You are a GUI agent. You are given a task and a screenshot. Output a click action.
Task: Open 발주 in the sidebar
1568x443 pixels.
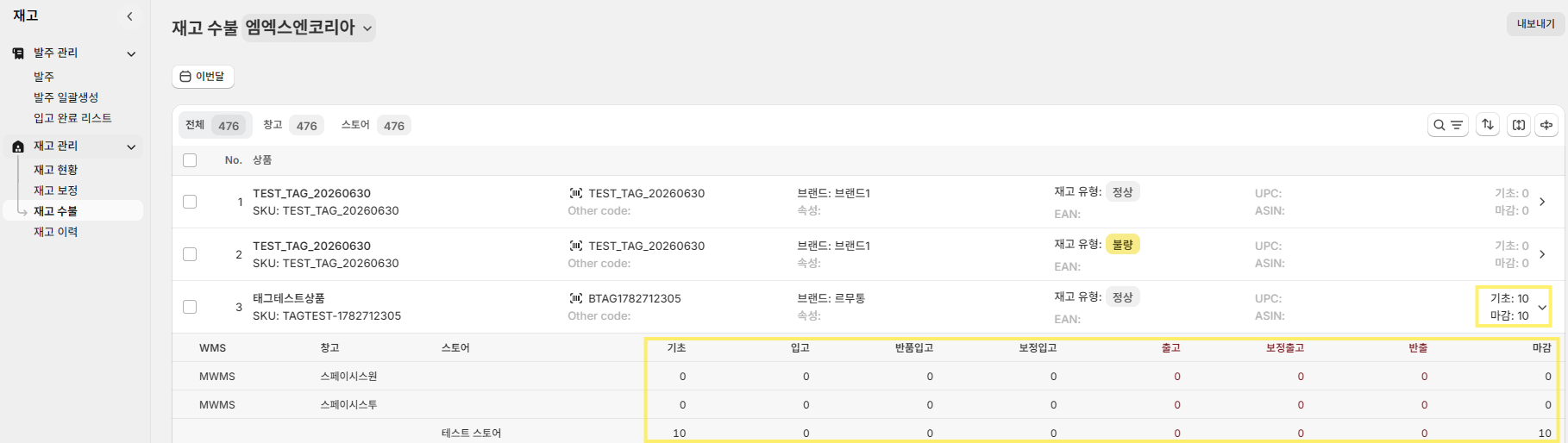coord(44,77)
